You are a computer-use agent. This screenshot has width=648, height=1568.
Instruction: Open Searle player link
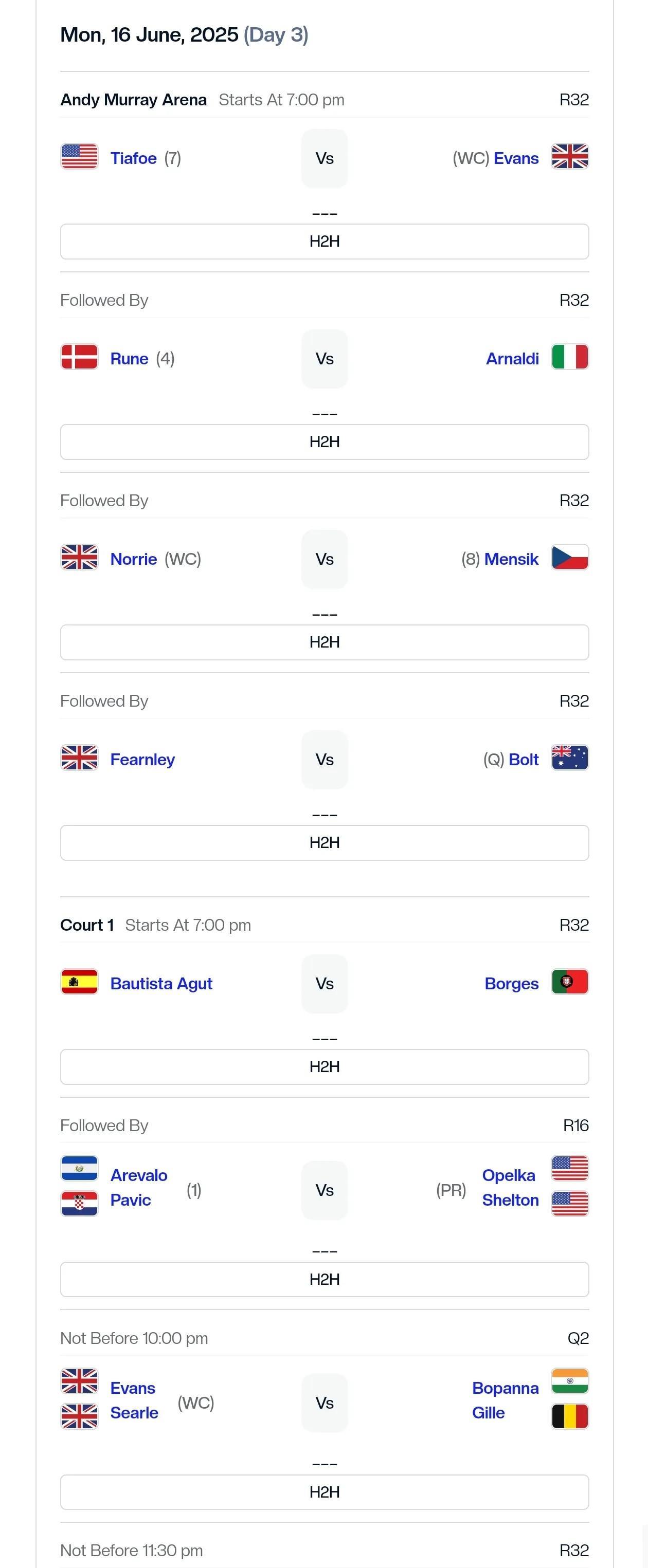(x=134, y=1412)
